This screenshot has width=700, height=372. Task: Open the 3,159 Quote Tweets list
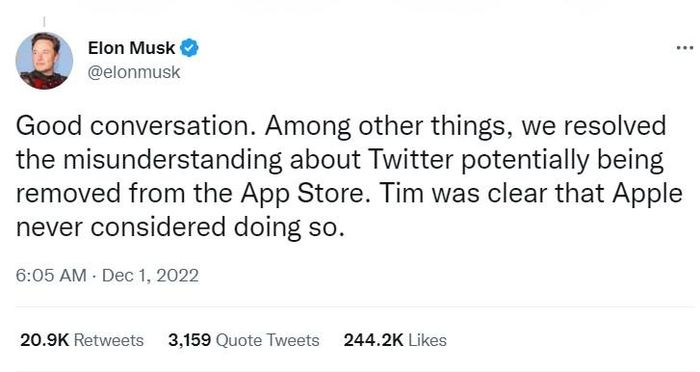tap(244, 340)
